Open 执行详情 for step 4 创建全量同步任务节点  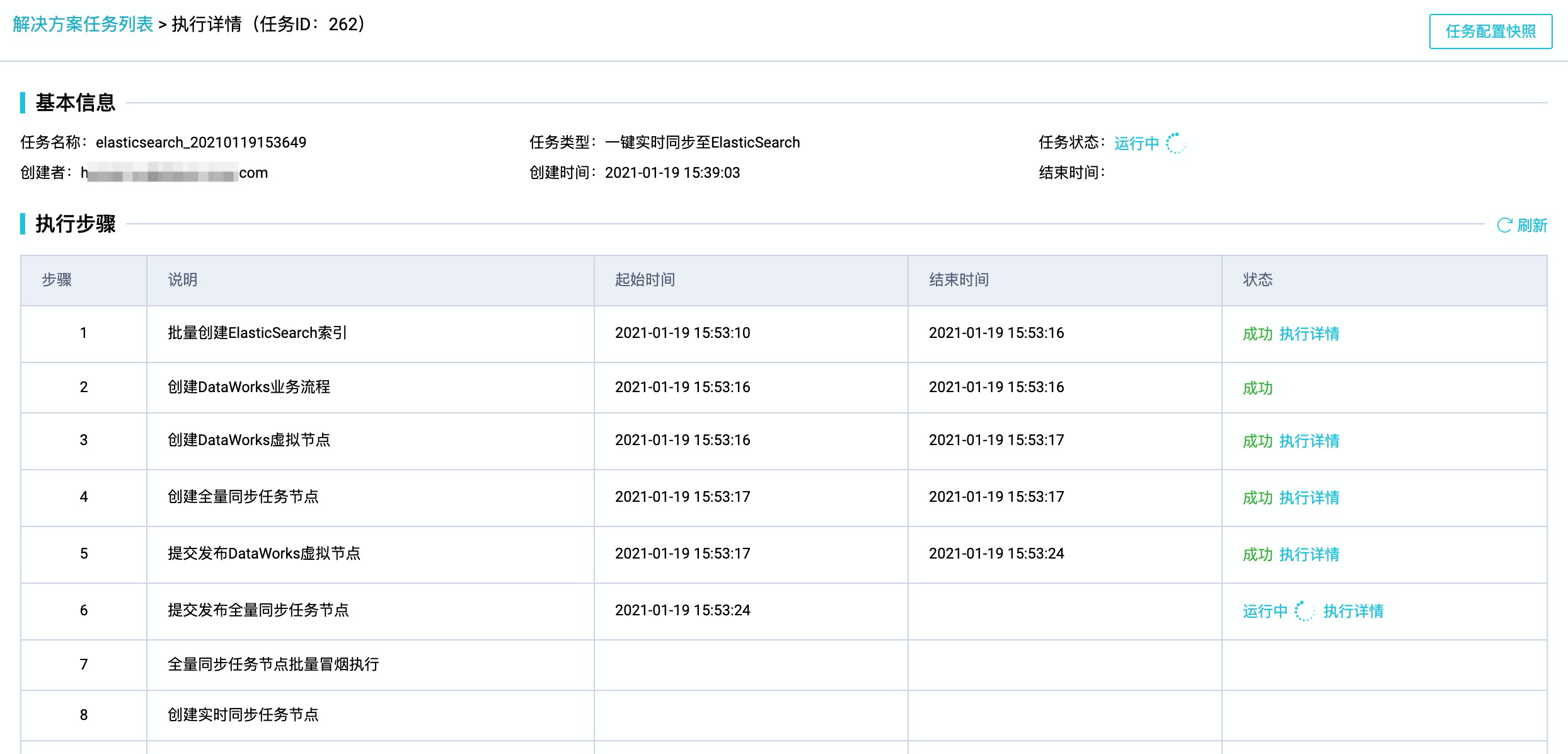click(1310, 497)
